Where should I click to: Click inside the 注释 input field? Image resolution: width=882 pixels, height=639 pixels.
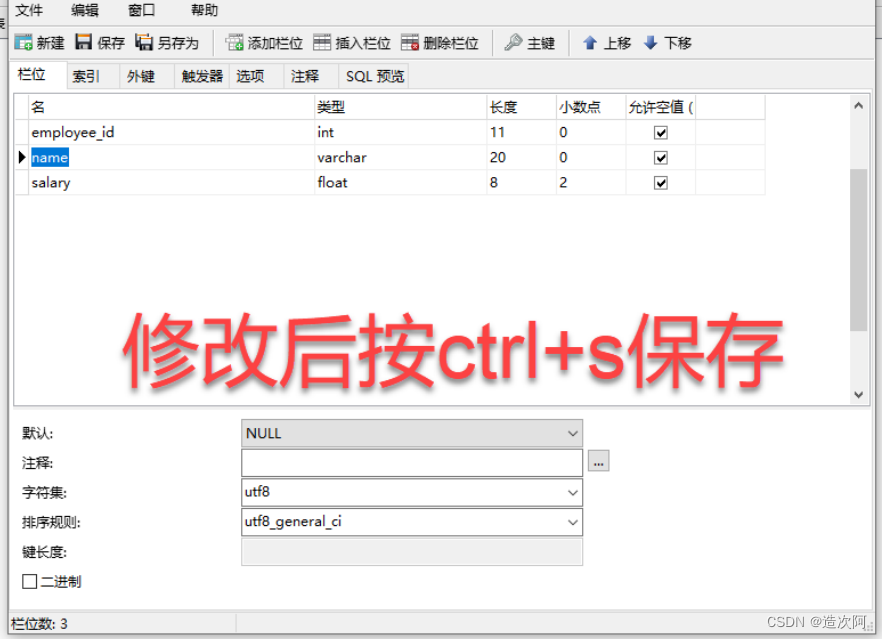pyautogui.click(x=410, y=461)
